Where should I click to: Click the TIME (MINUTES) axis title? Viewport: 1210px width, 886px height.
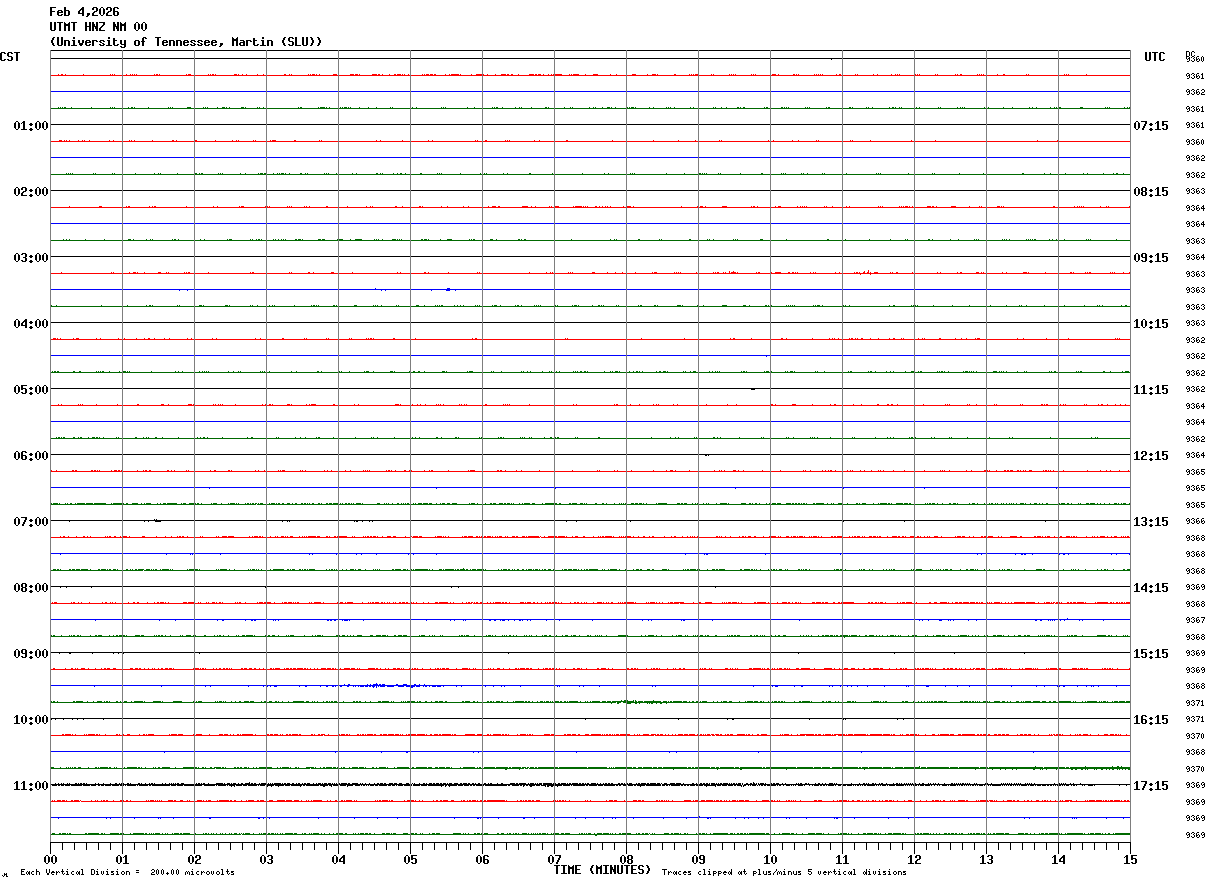click(602, 870)
